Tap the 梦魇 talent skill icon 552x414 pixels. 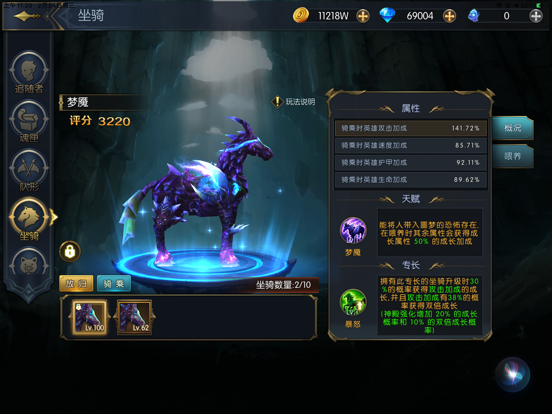(353, 231)
